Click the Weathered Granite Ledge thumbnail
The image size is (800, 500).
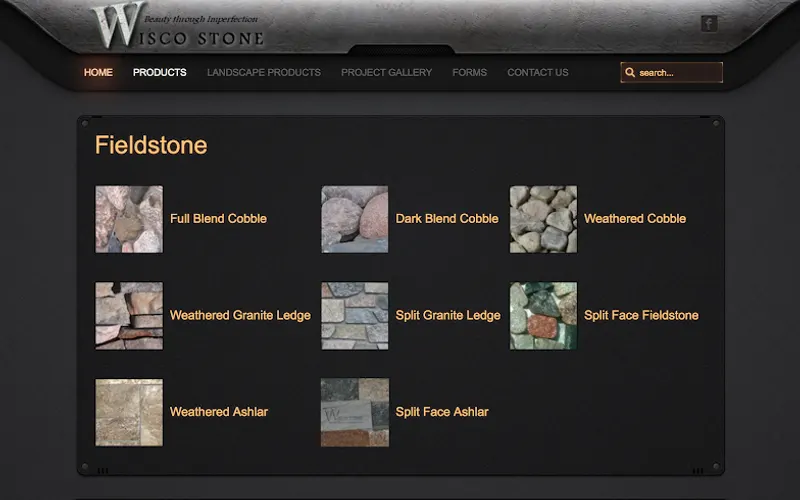click(129, 316)
